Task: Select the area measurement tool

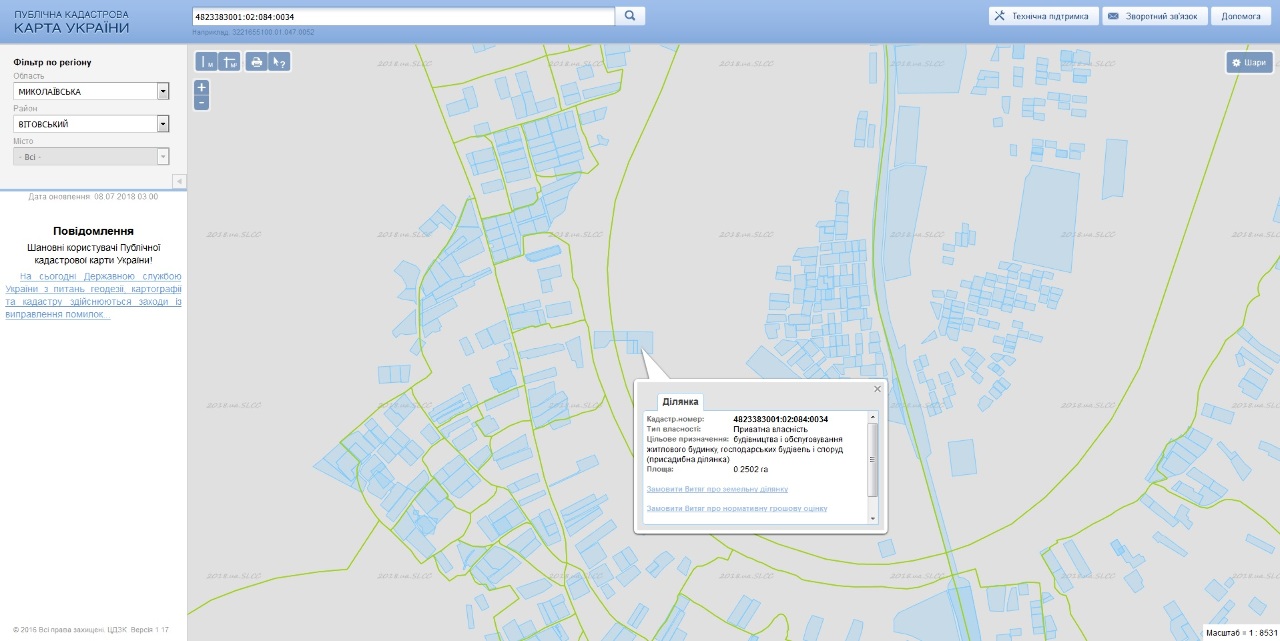Action: (x=229, y=62)
